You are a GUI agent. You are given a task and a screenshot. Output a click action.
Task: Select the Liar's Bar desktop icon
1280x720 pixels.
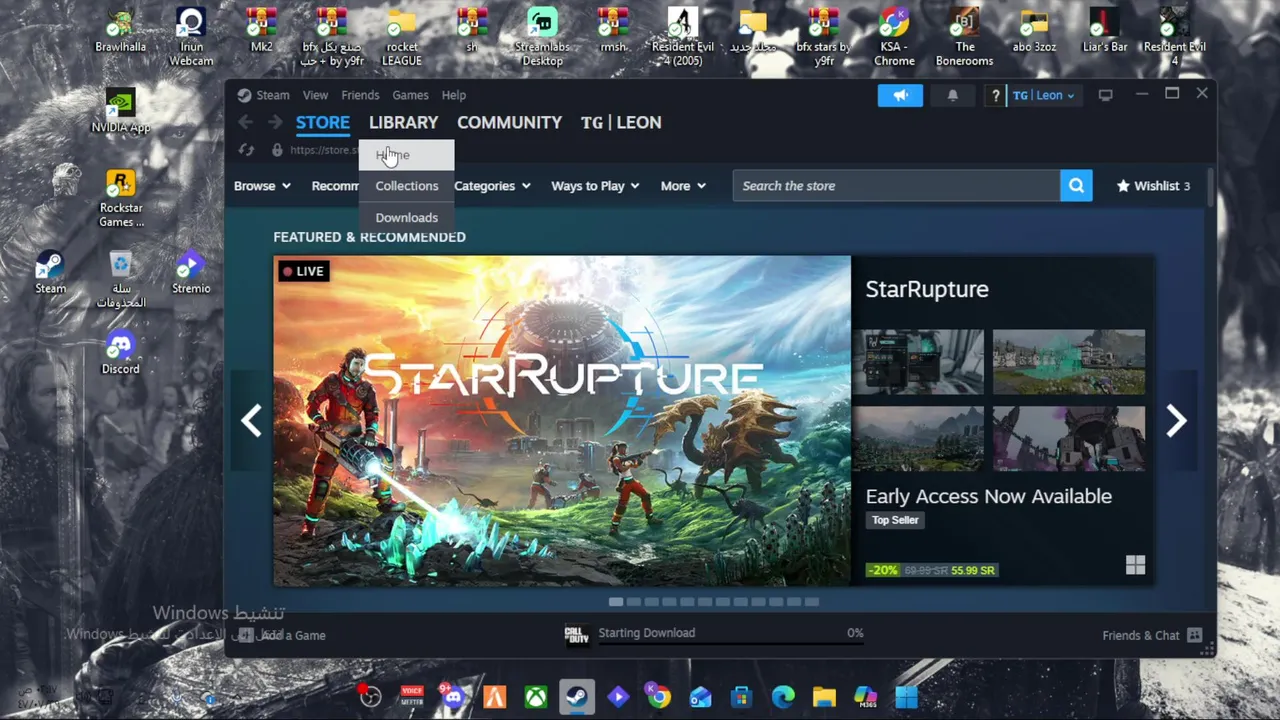pos(1104,31)
